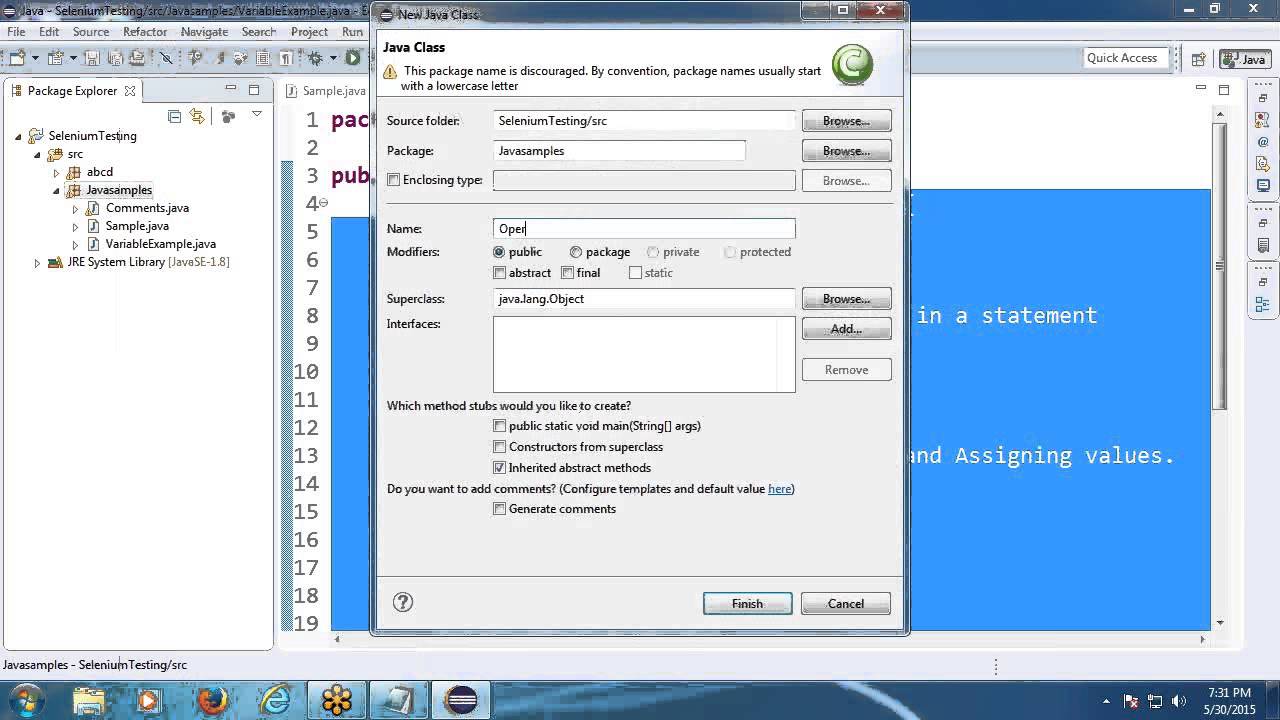Click Finish in New Java Class dialog

[747, 604]
